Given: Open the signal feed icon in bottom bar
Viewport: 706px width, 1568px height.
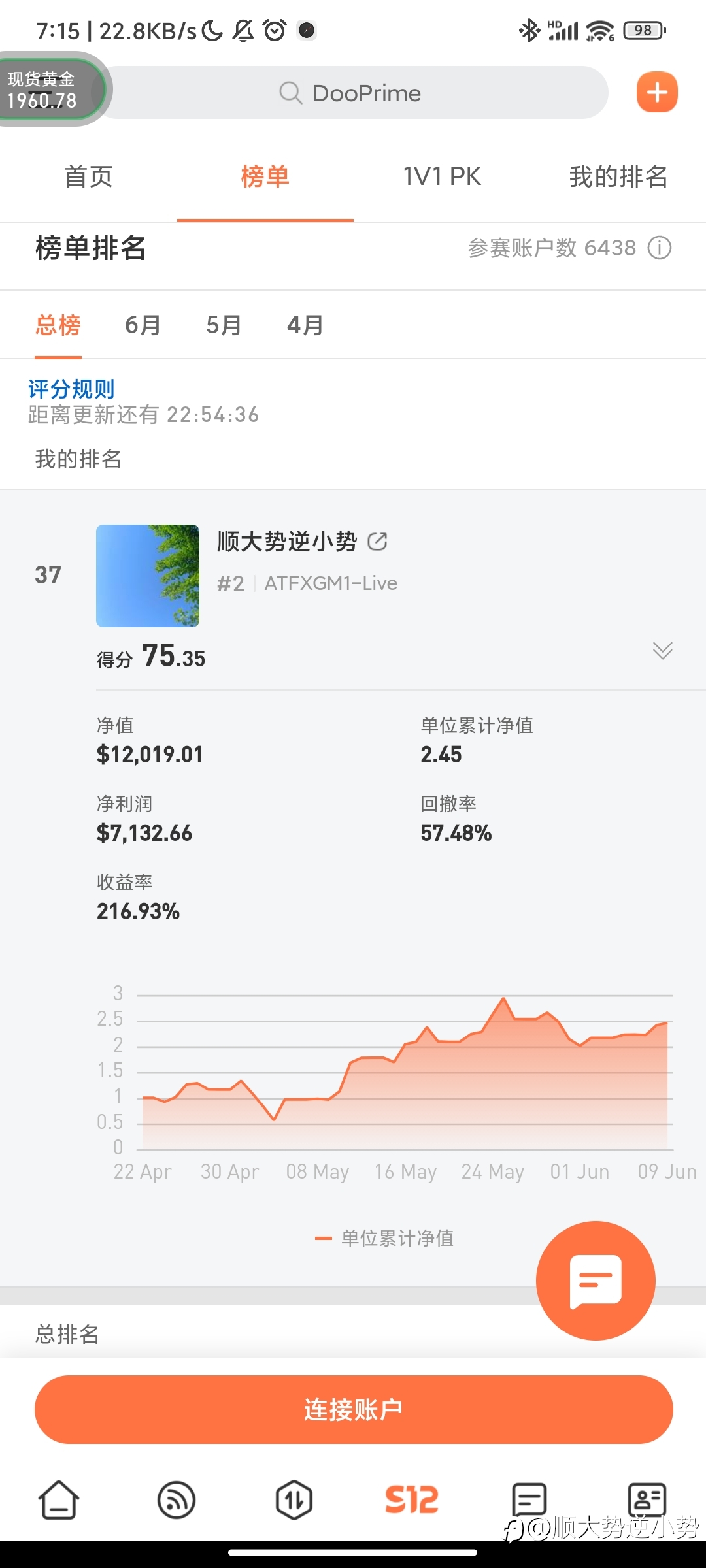Looking at the screenshot, I should [x=176, y=1499].
